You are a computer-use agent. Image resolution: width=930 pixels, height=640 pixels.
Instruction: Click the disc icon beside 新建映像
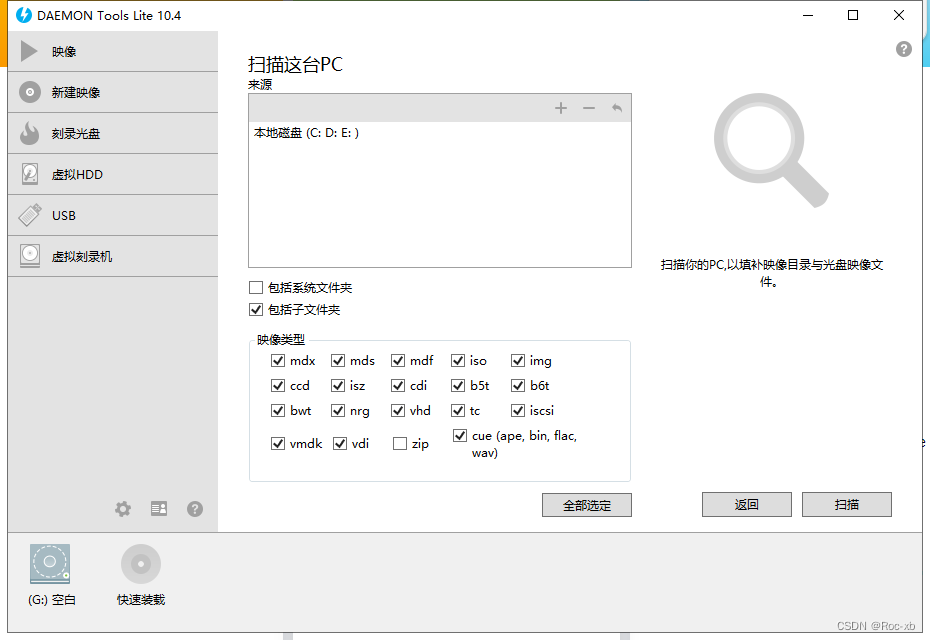[30, 92]
